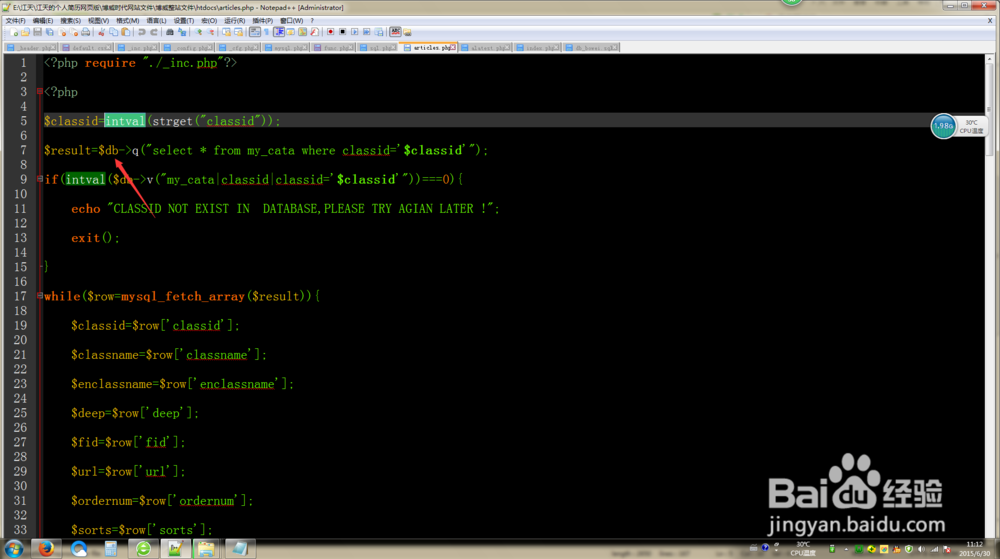1000x559 pixels.
Task: Open the Function List panel icon
Action: pyautogui.click(x=314, y=32)
